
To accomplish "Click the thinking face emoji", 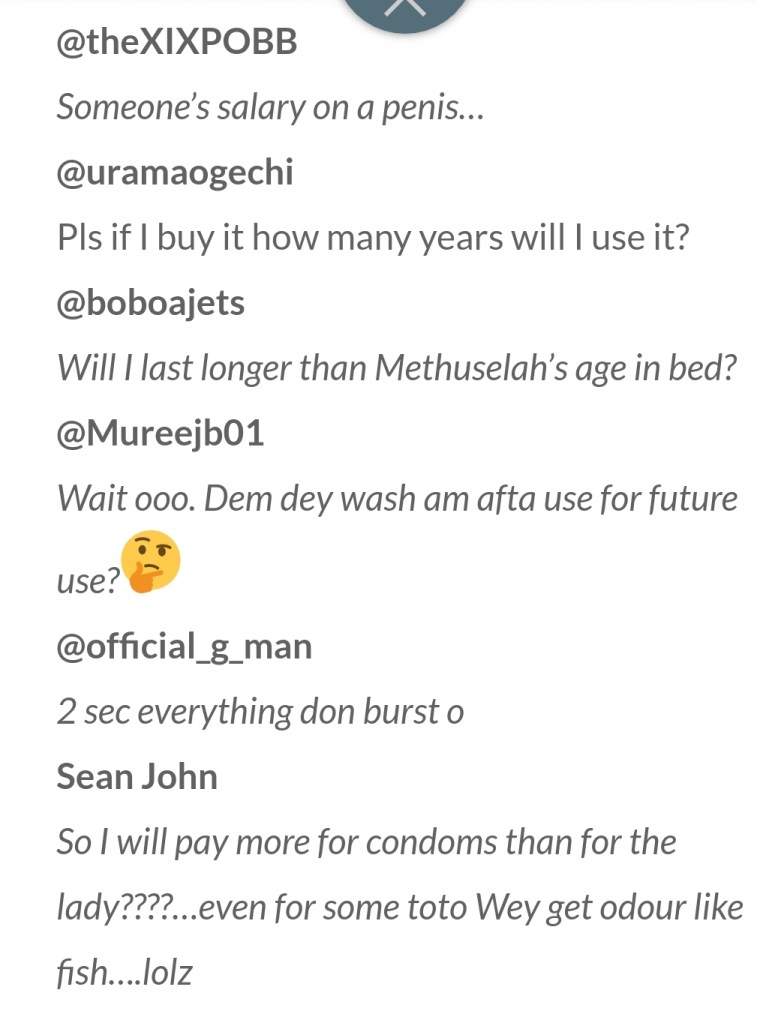I will pyautogui.click(x=150, y=562).
